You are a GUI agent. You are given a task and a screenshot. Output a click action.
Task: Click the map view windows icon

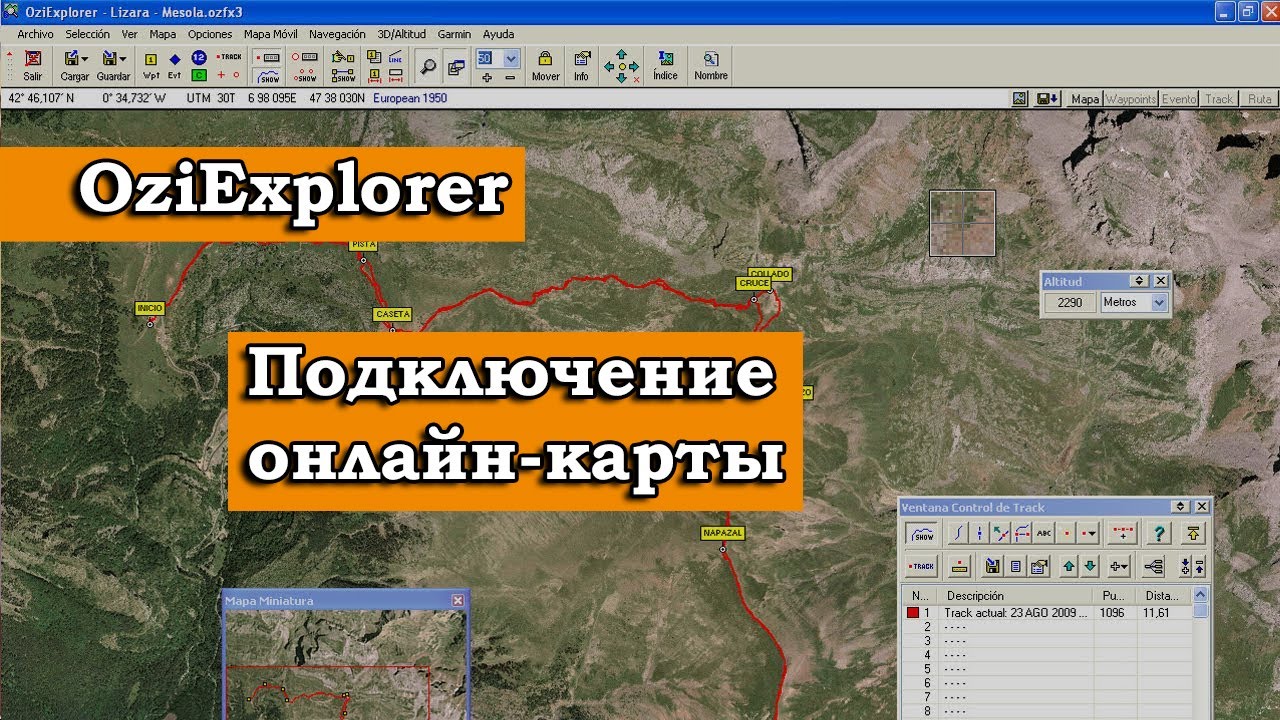(456, 66)
